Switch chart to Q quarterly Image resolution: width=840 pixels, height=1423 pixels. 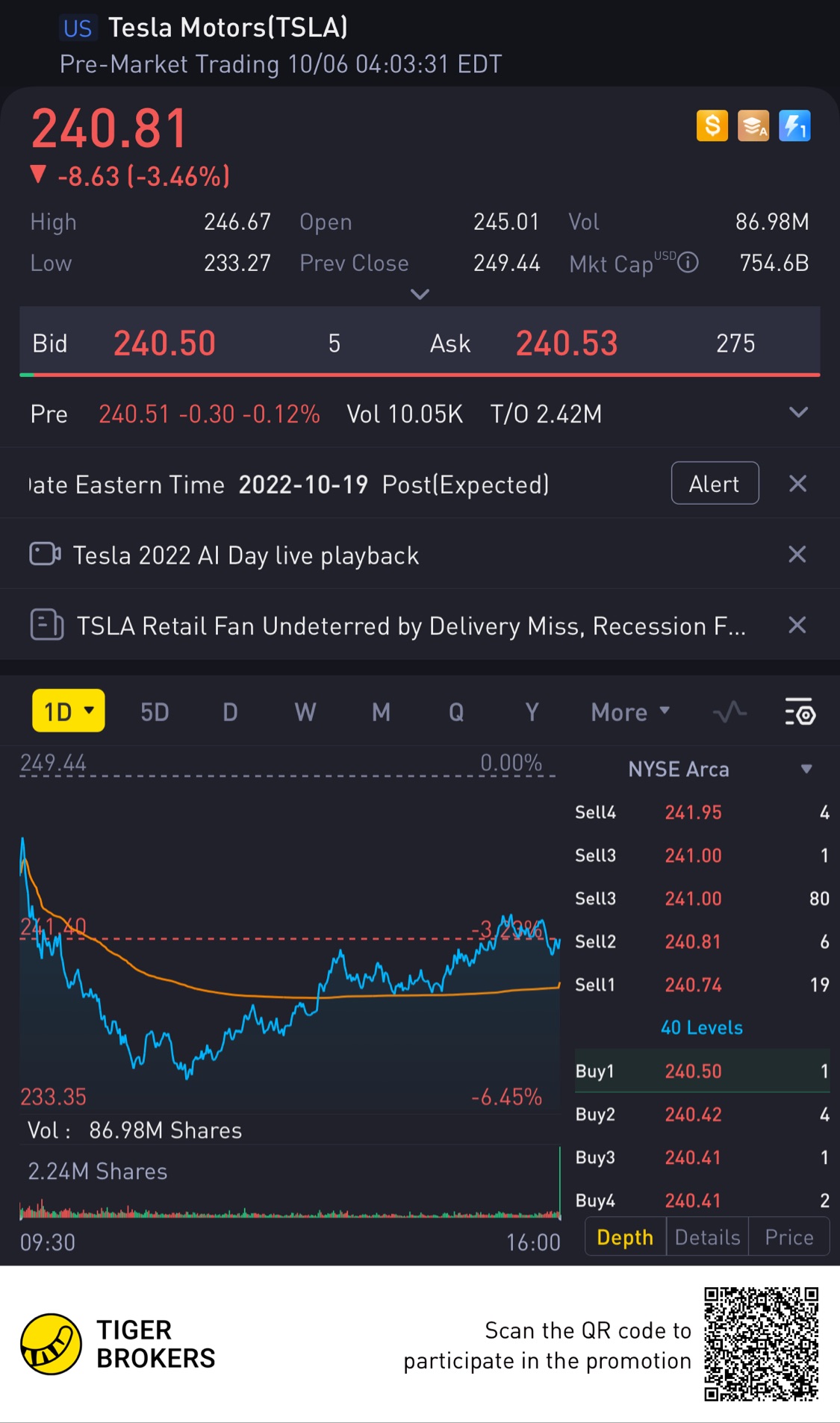tap(456, 711)
